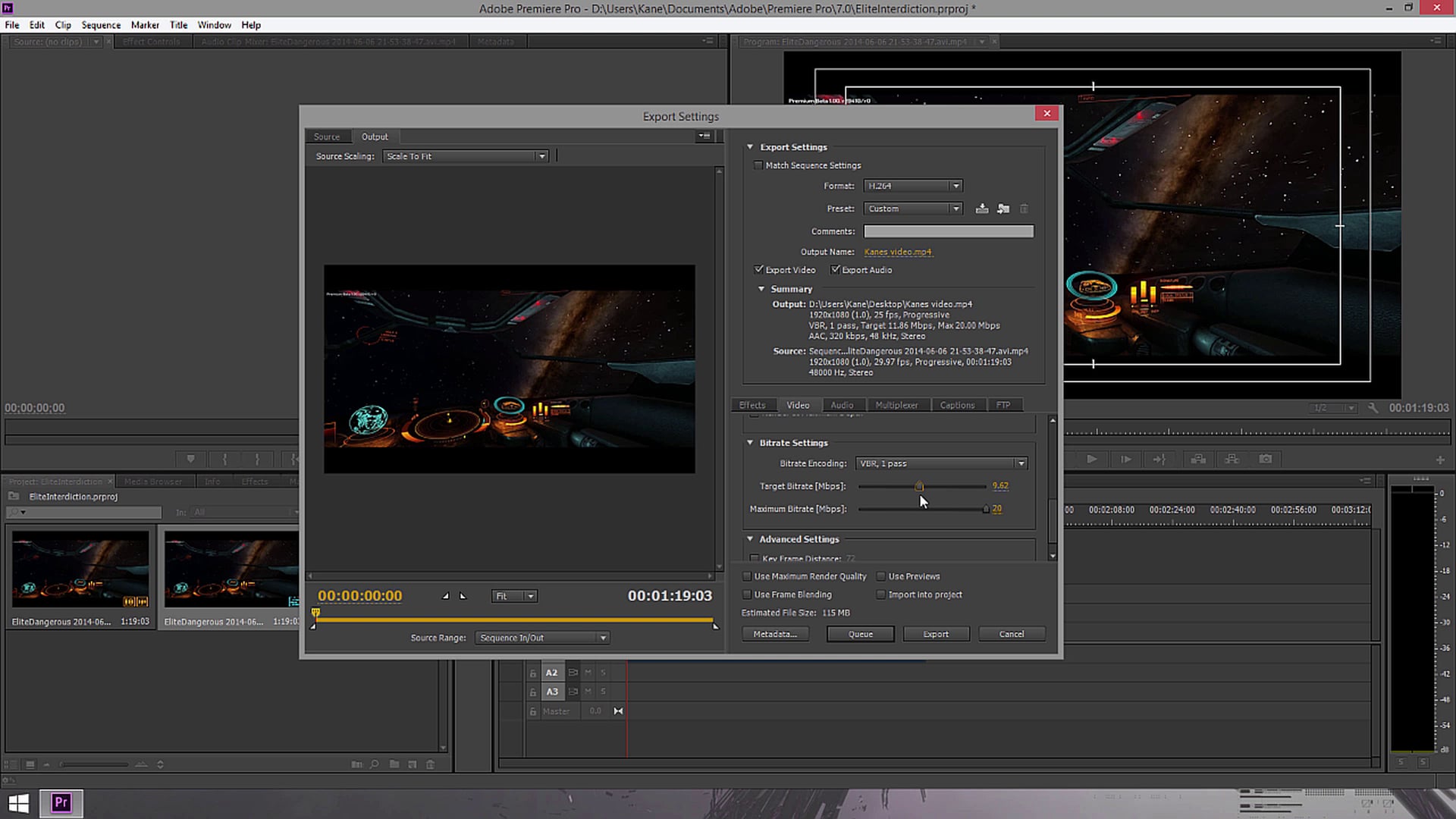Switch to the Source tab

coord(327,136)
